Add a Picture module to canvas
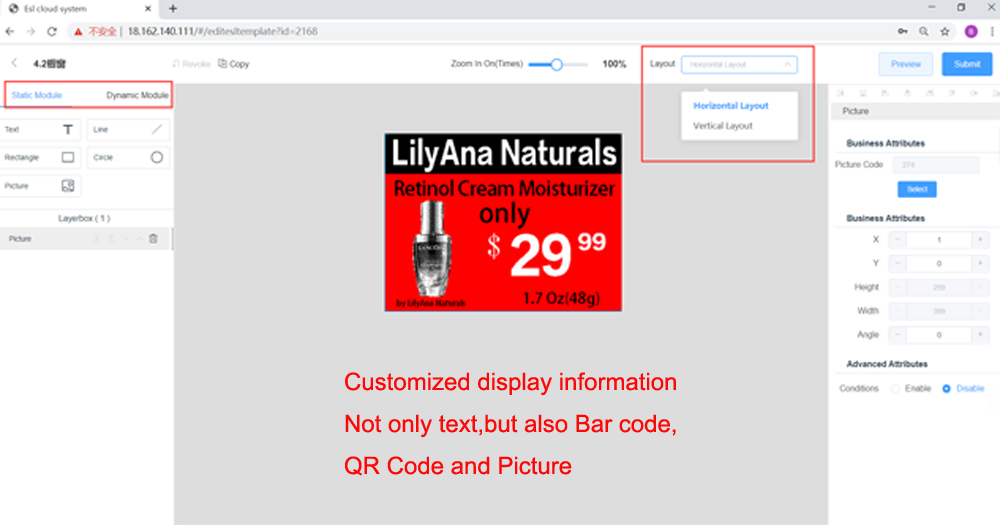 point(42,186)
